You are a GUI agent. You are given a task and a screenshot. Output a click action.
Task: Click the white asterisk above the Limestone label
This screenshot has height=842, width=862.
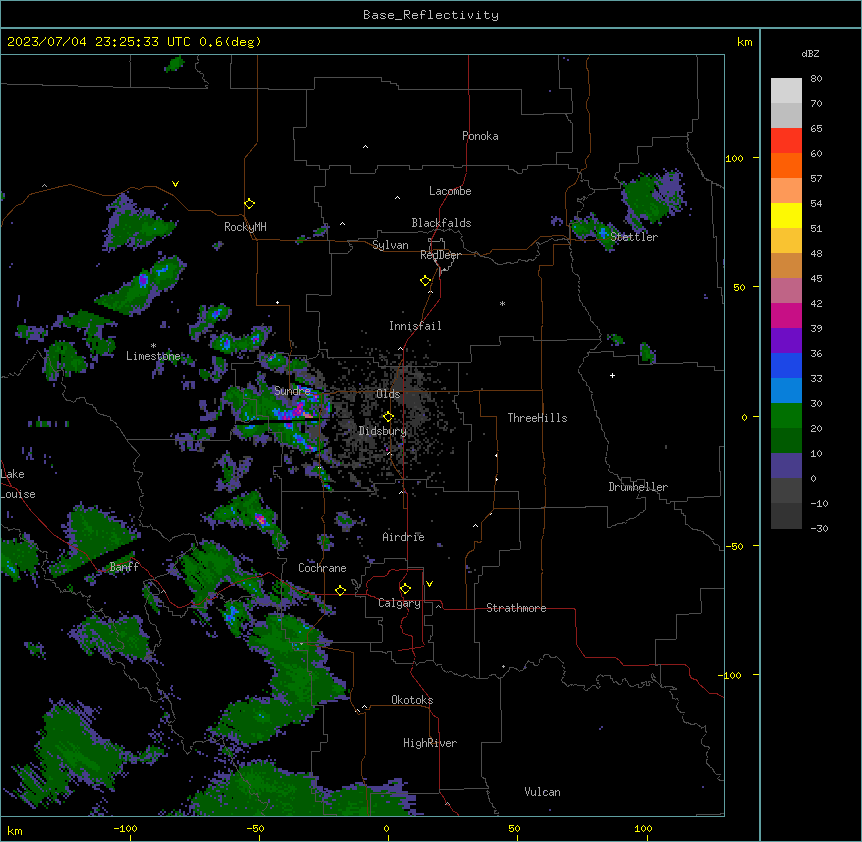153,346
